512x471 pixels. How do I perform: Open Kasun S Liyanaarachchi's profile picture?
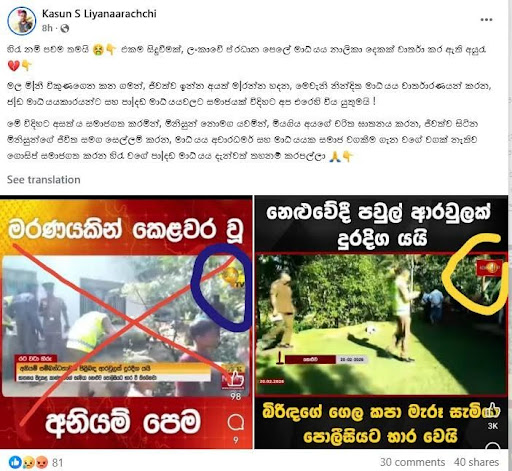coord(22,21)
